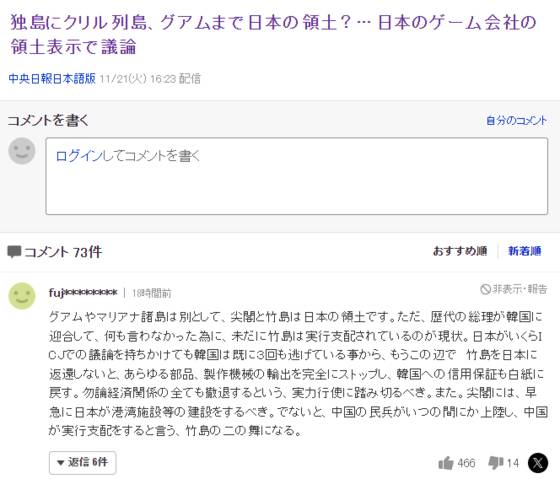Click the 18時間前 comment timestamp

(152, 293)
